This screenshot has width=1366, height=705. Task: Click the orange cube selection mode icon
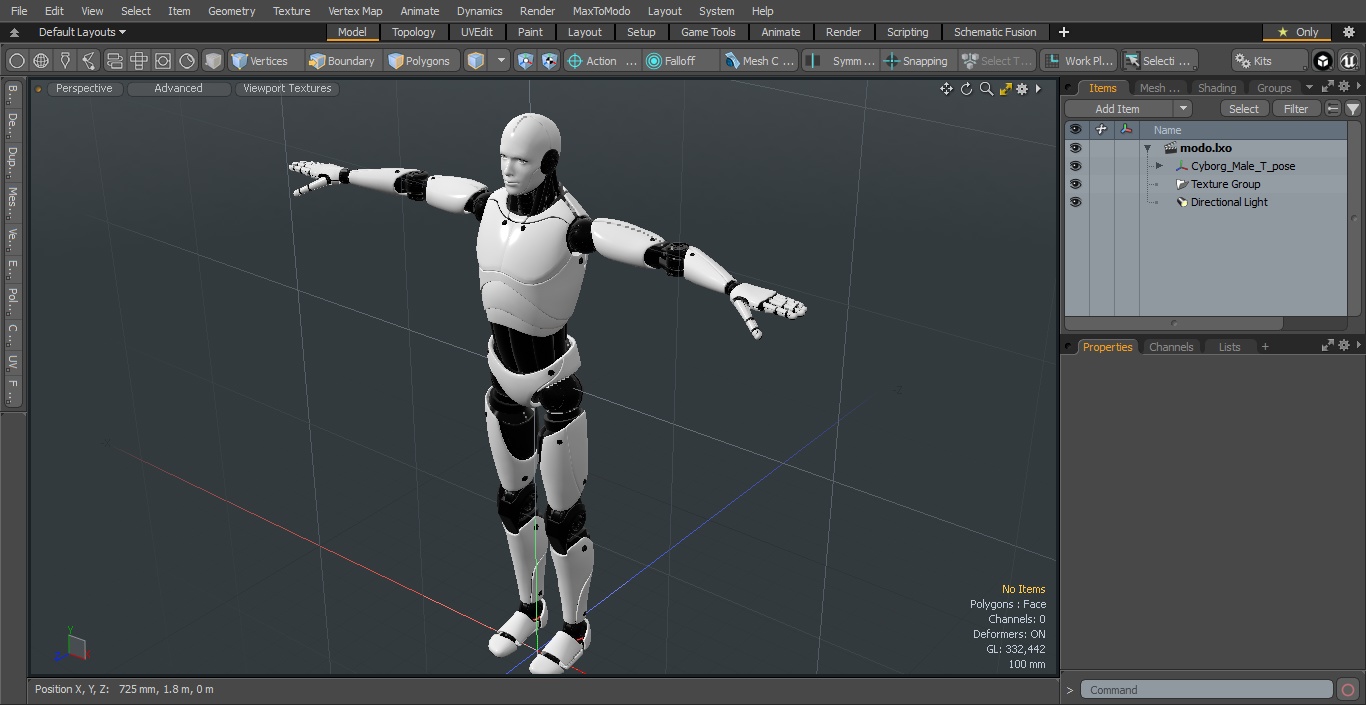pos(476,61)
